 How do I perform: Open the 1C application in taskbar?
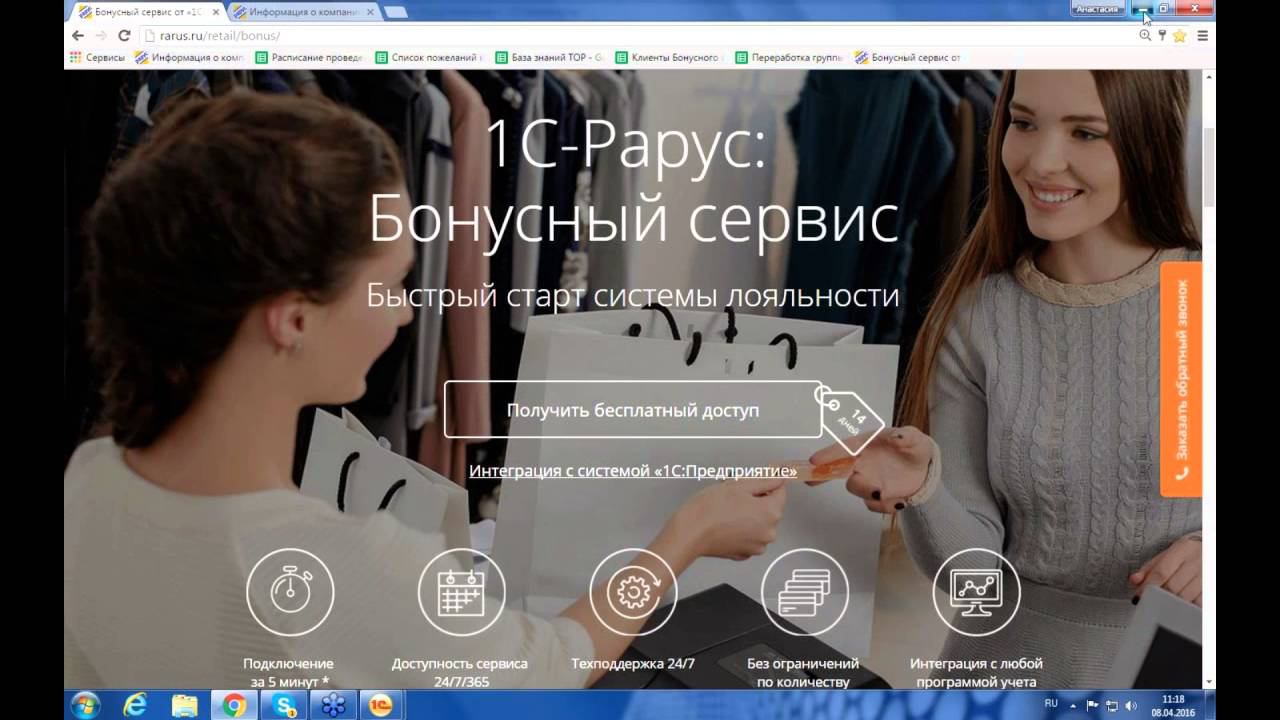tap(381, 705)
